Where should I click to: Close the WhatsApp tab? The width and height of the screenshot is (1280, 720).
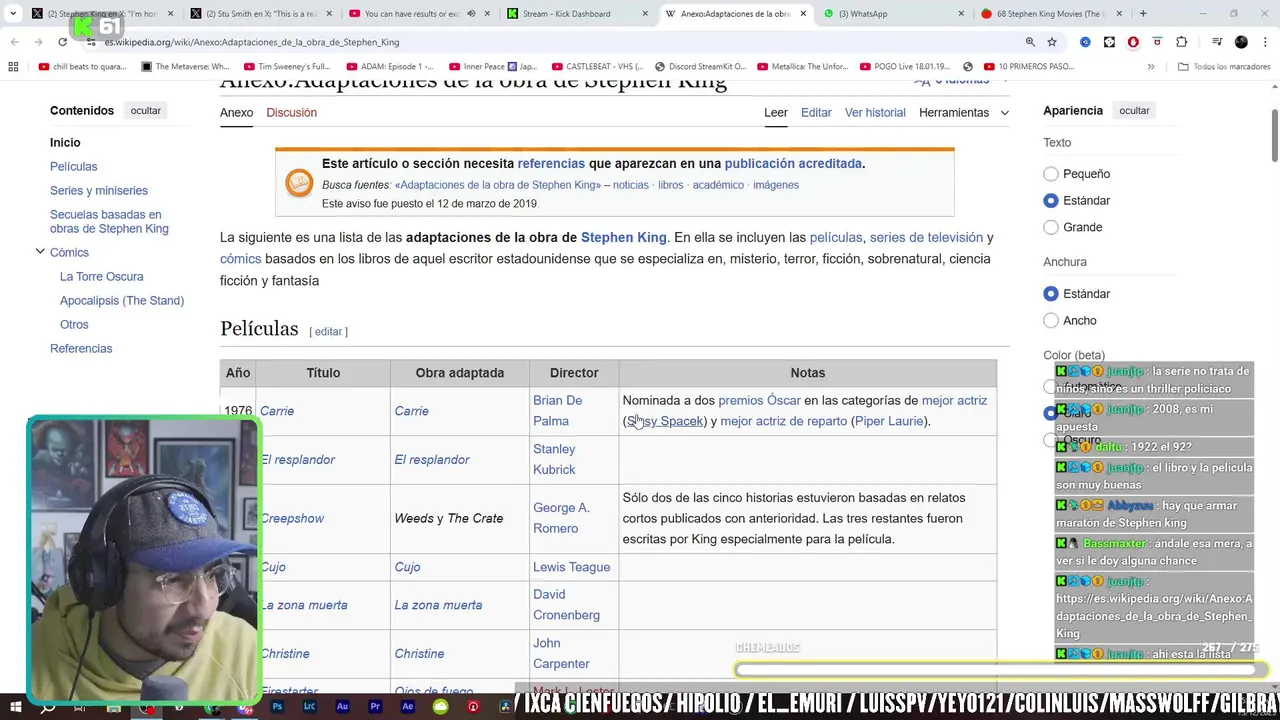point(962,14)
